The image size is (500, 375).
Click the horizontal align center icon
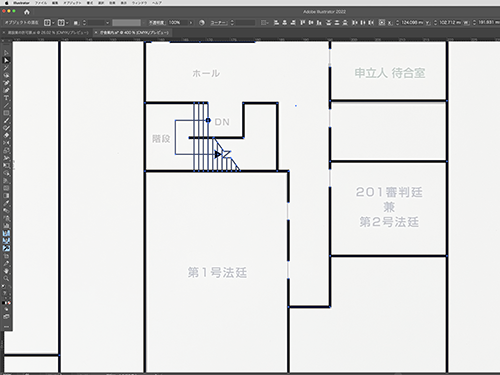coord(284,23)
